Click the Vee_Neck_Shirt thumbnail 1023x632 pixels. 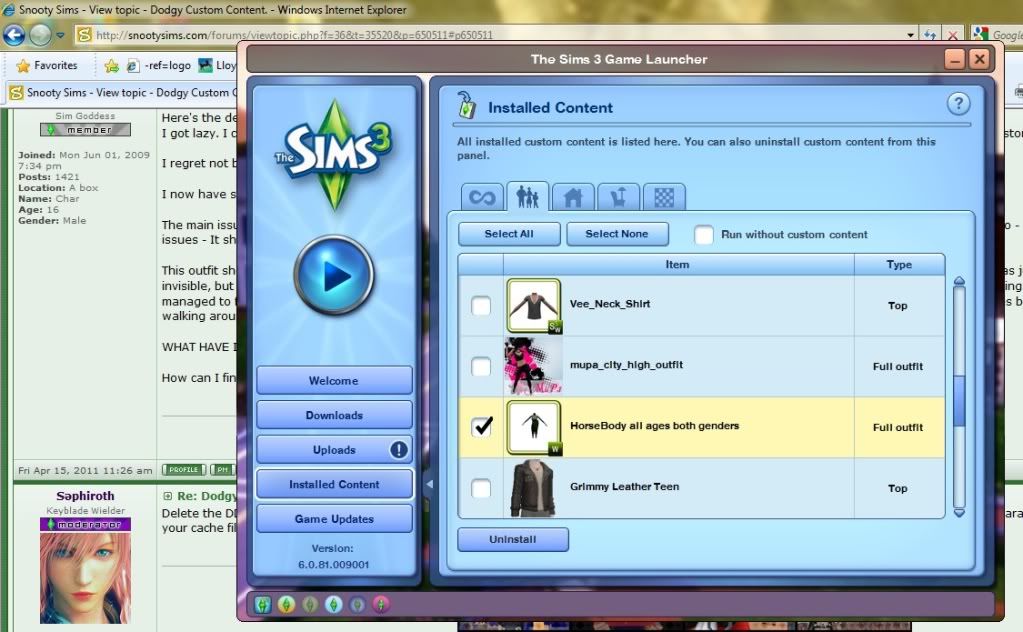pos(534,306)
